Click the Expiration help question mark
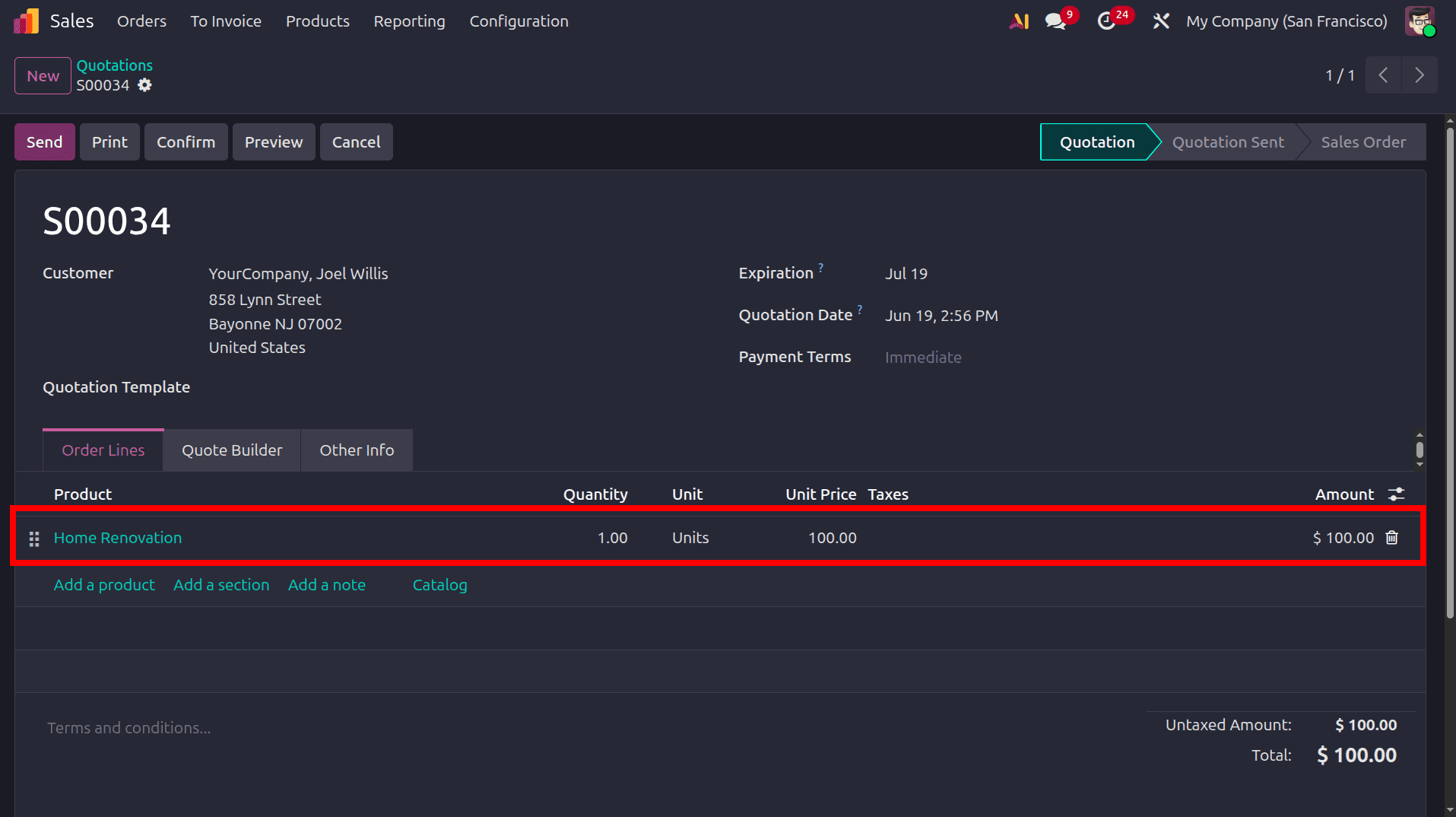This screenshot has height=817, width=1456. point(821,267)
